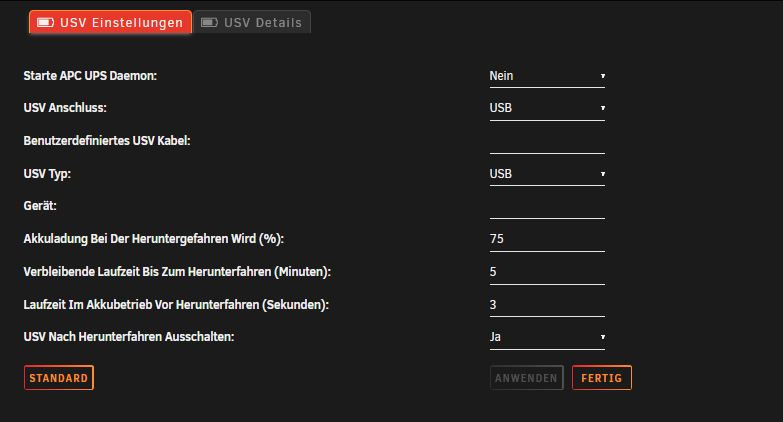Expand the USV Anschluss dropdown
Screen dimensions: 783x422
(x=547, y=109)
